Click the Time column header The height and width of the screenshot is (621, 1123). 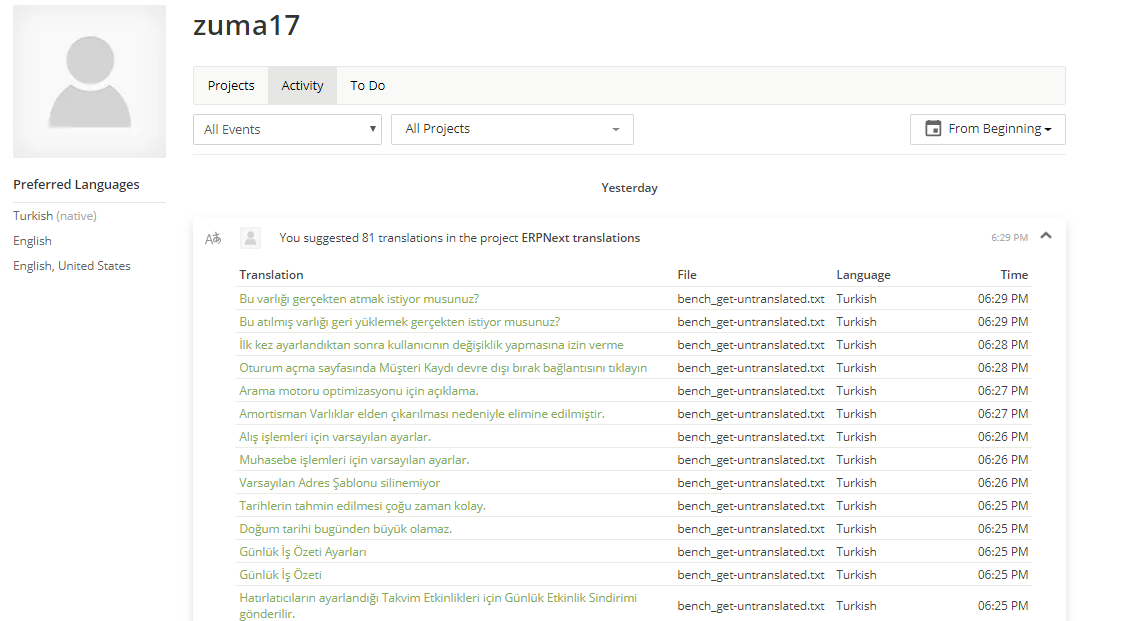click(x=1014, y=275)
